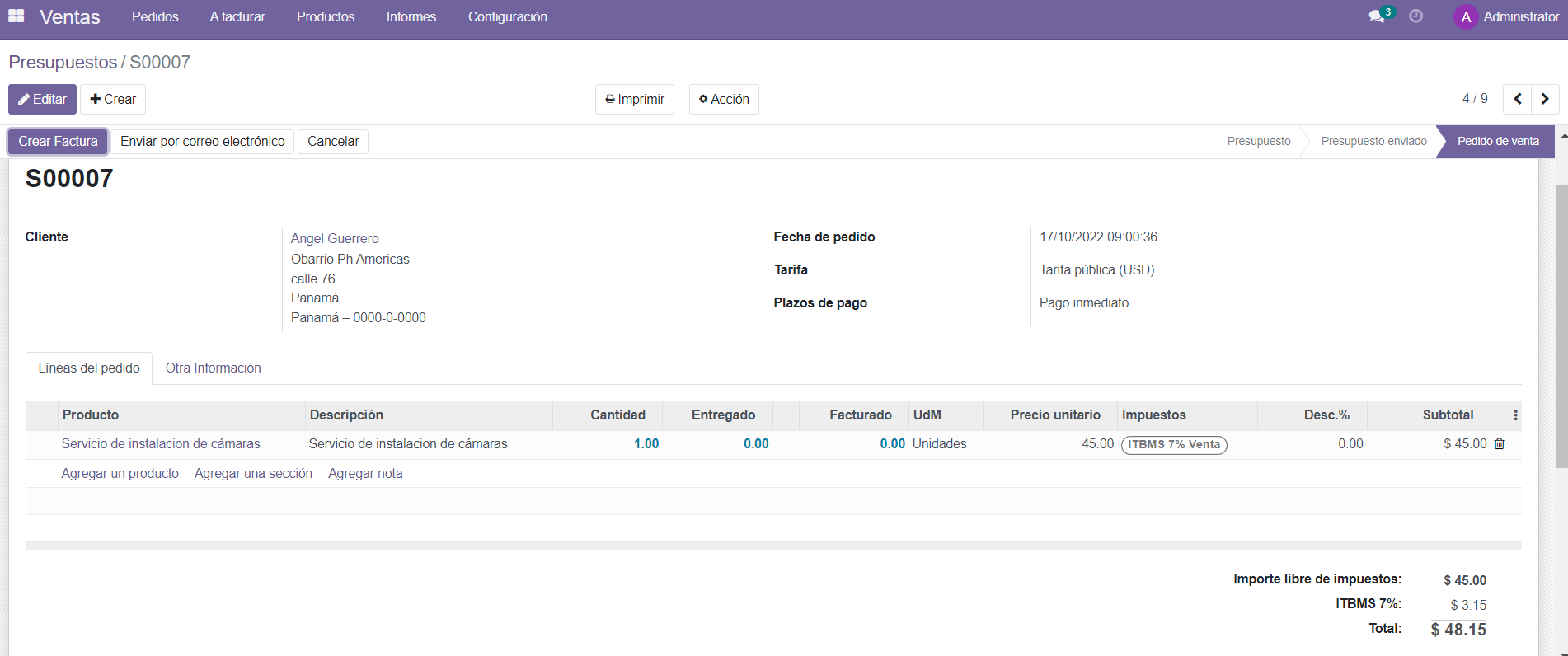Delete order line with trash icon
The width and height of the screenshot is (1568, 656).
(1500, 444)
